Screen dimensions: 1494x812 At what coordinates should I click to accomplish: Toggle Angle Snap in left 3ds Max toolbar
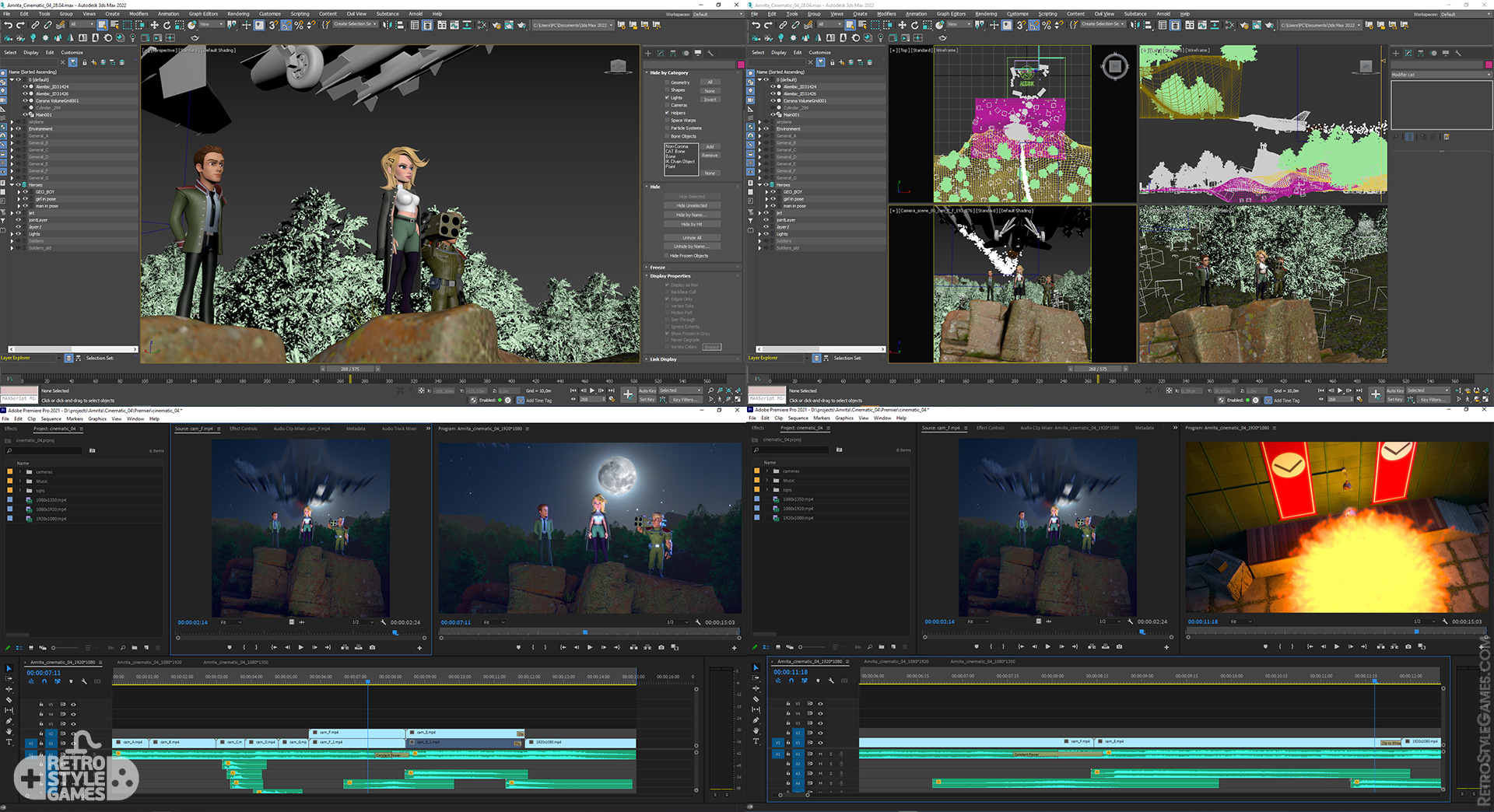pyautogui.click(x=286, y=25)
